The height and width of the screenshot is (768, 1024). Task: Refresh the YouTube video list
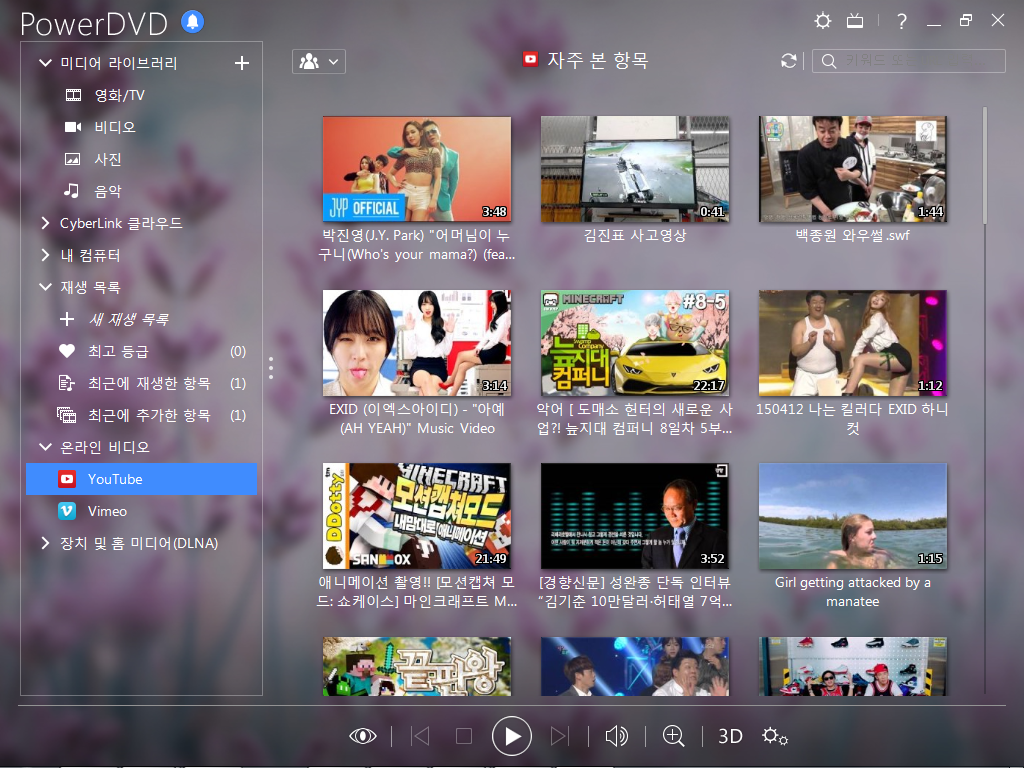tap(789, 61)
